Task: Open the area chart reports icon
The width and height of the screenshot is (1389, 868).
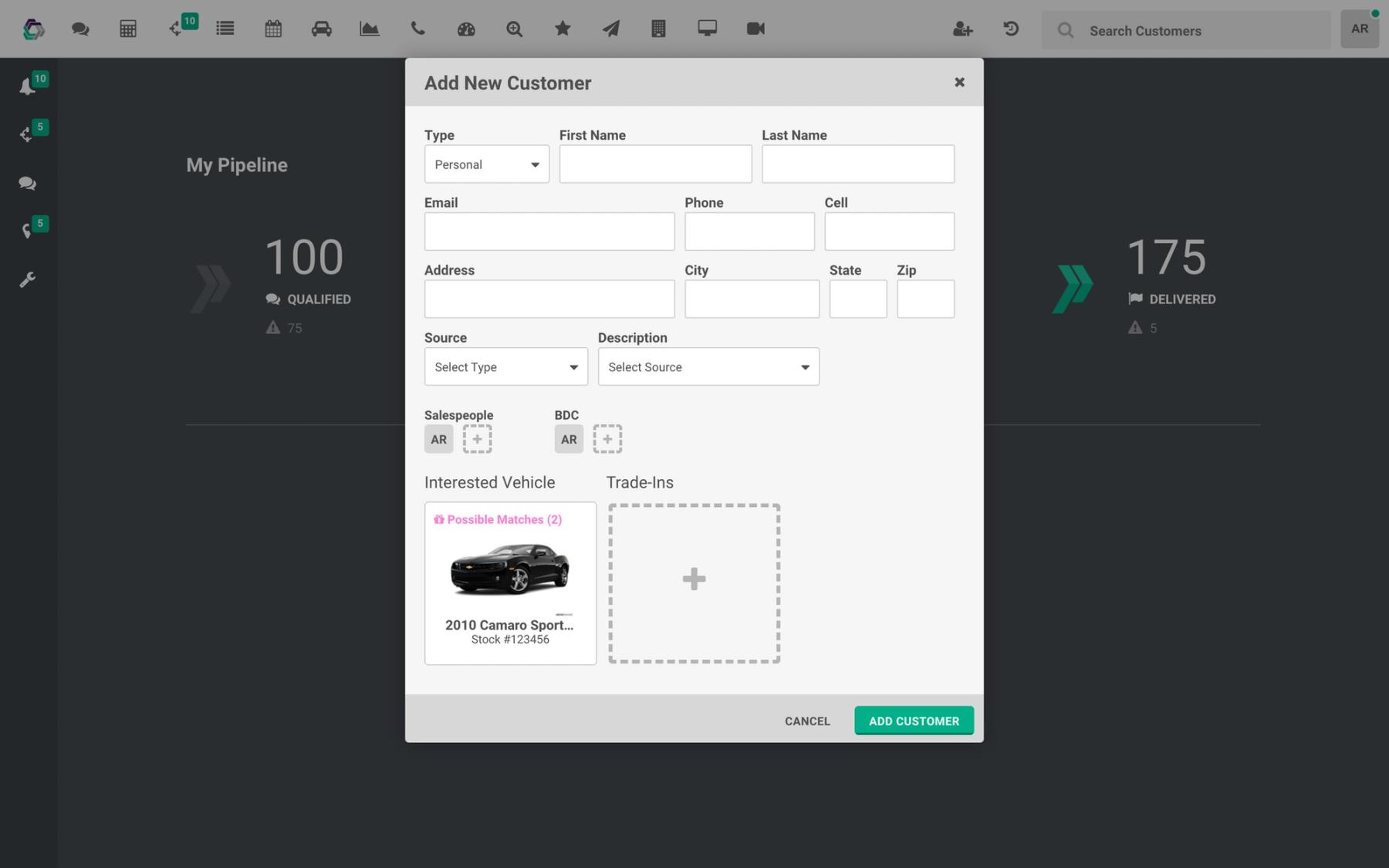Action: (370, 29)
